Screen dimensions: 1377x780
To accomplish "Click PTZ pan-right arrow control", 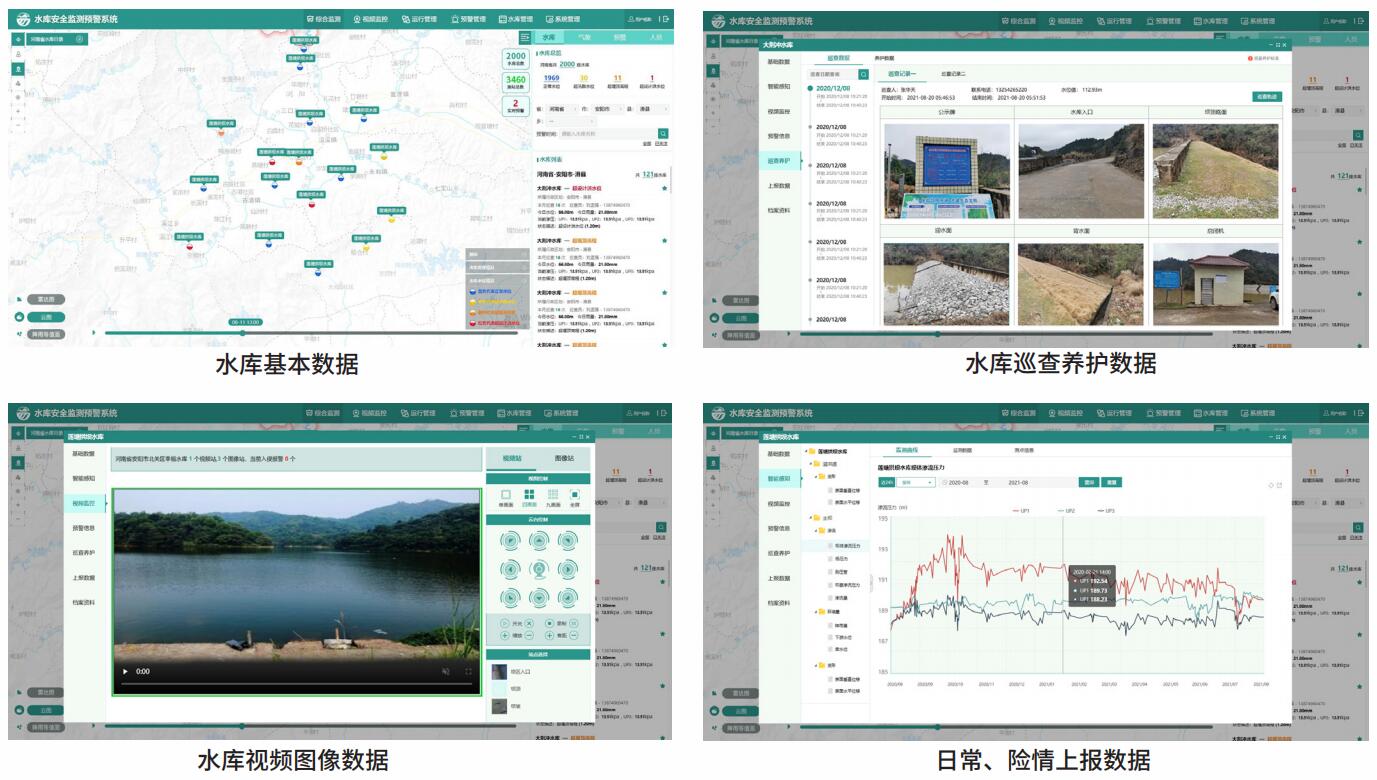I will point(567,569).
